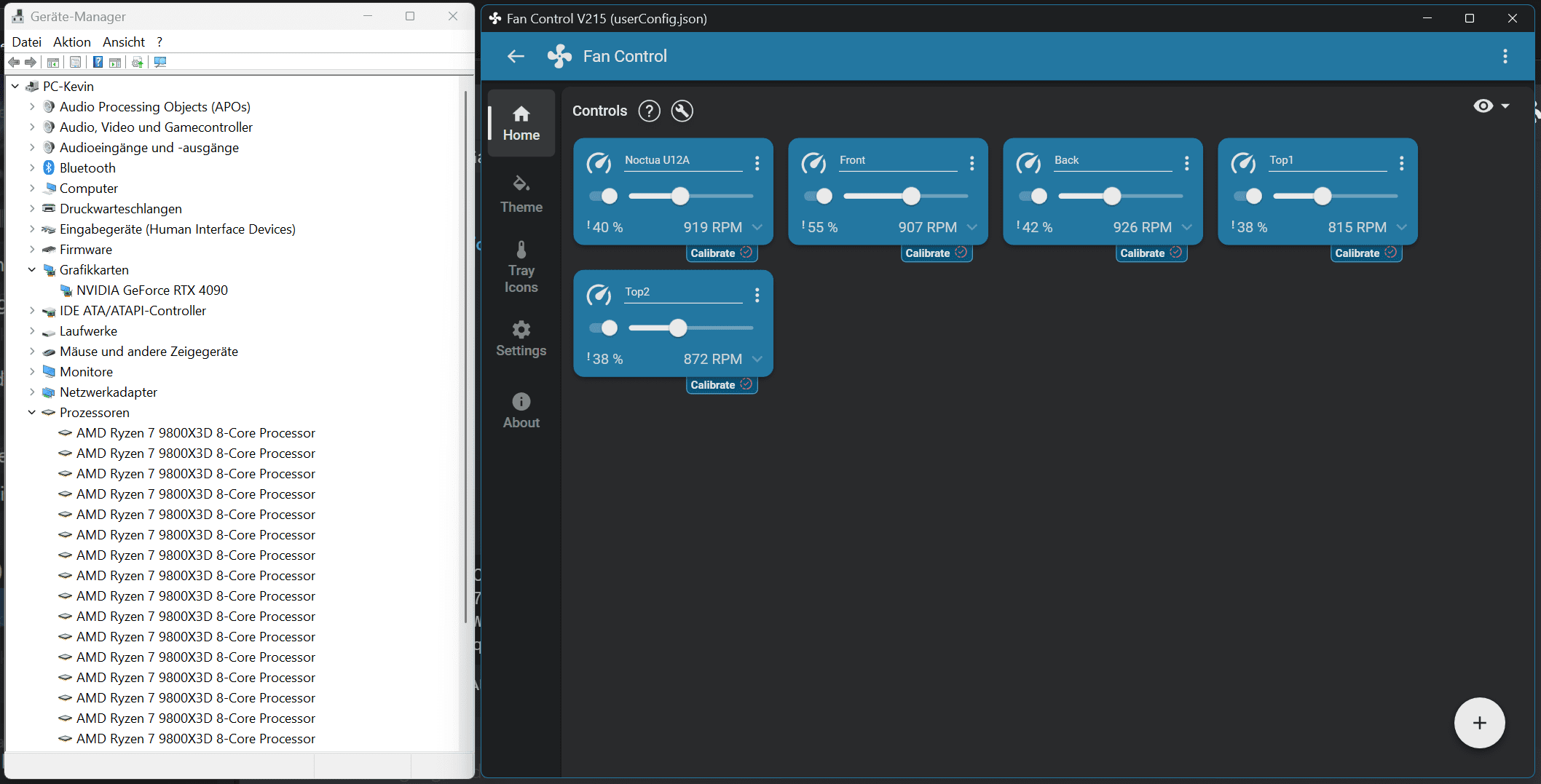Image resolution: width=1541 pixels, height=784 pixels.
Task: Click the gauge icon on Noctua U12A card
Action: (x=599, y=163)
